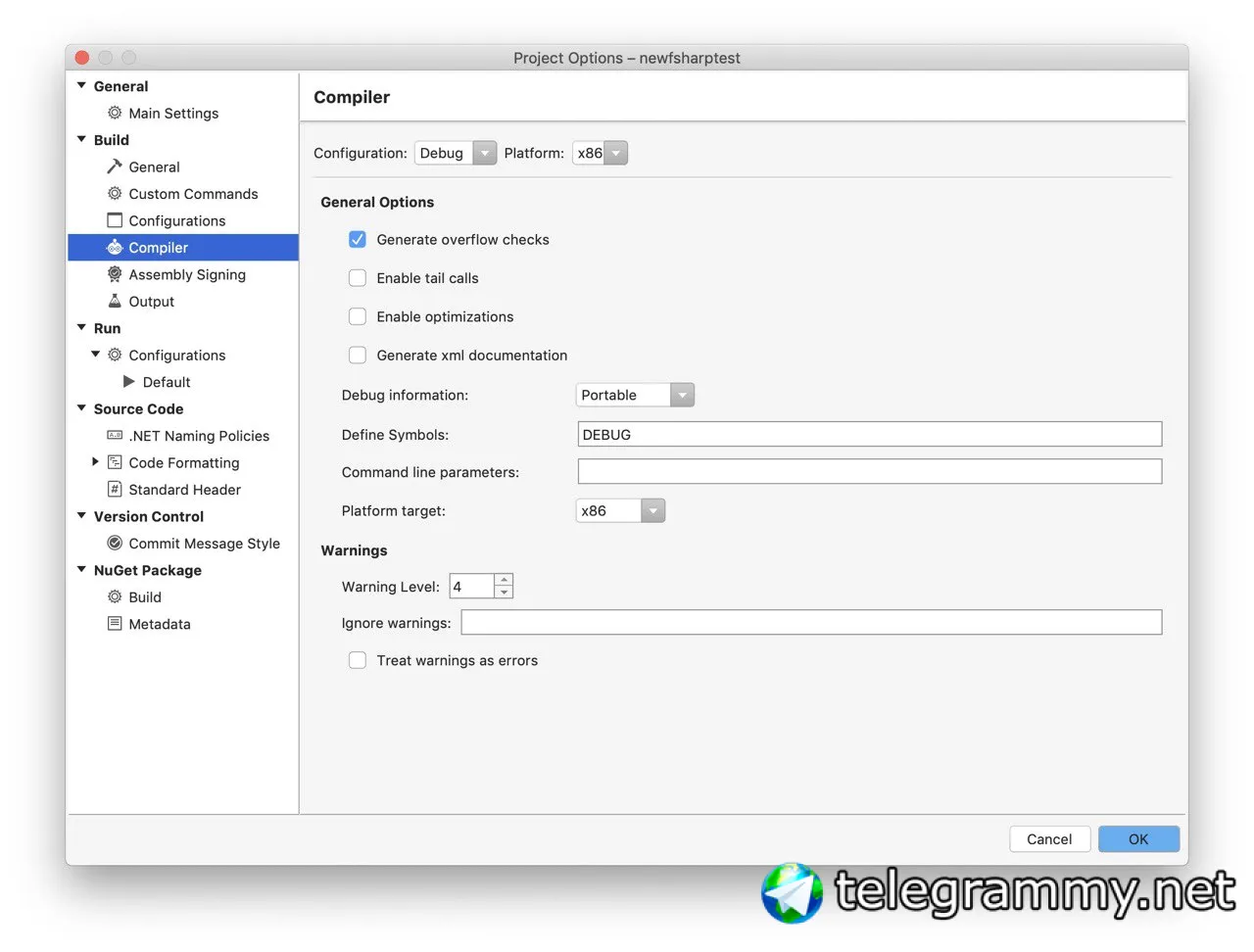The height and width of the screenshot is (952, 1254).
Task: Tick the Enable optimizations checkbox
Action: click(x=358, y=316)
